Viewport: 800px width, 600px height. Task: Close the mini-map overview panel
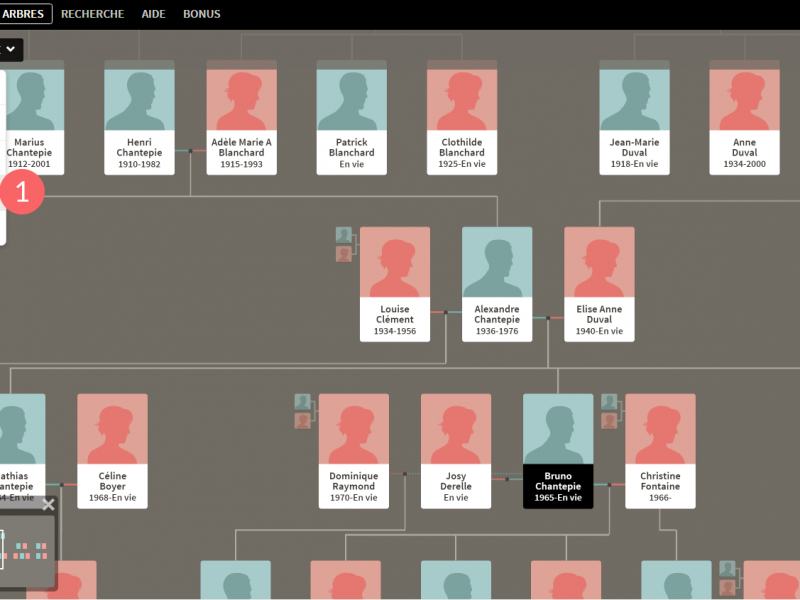[x=48, y=505]
